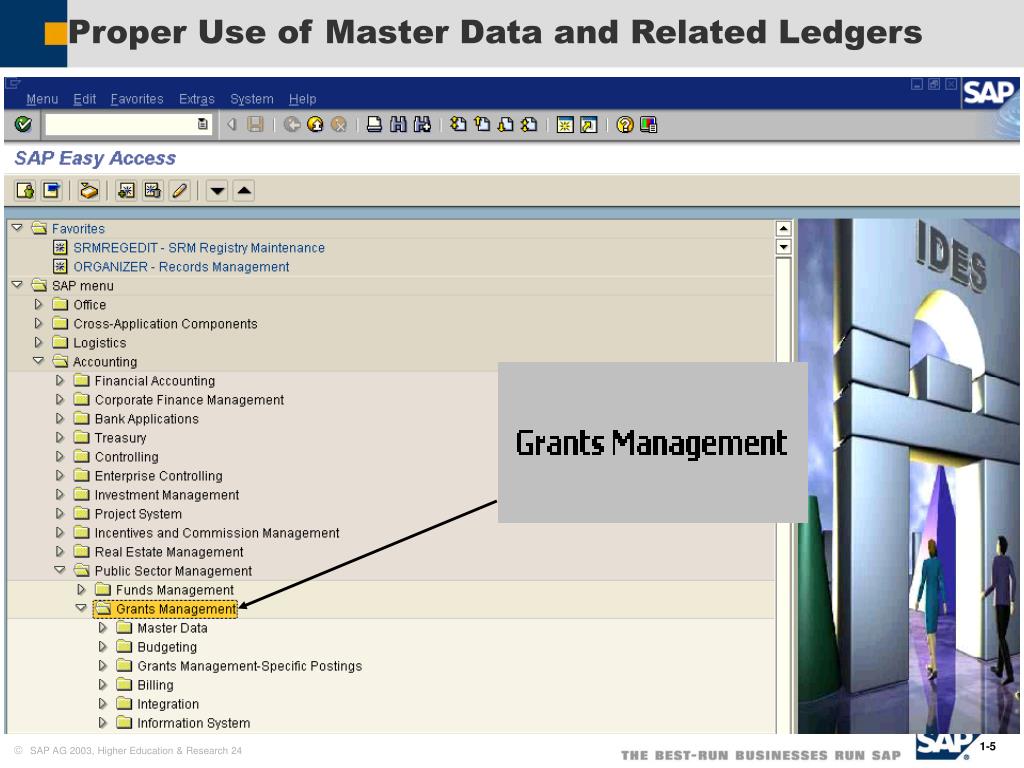Go to last page icon
The width and height of the screenshot is (1024, 768).
pyautogui.click(x=530, y=124)
